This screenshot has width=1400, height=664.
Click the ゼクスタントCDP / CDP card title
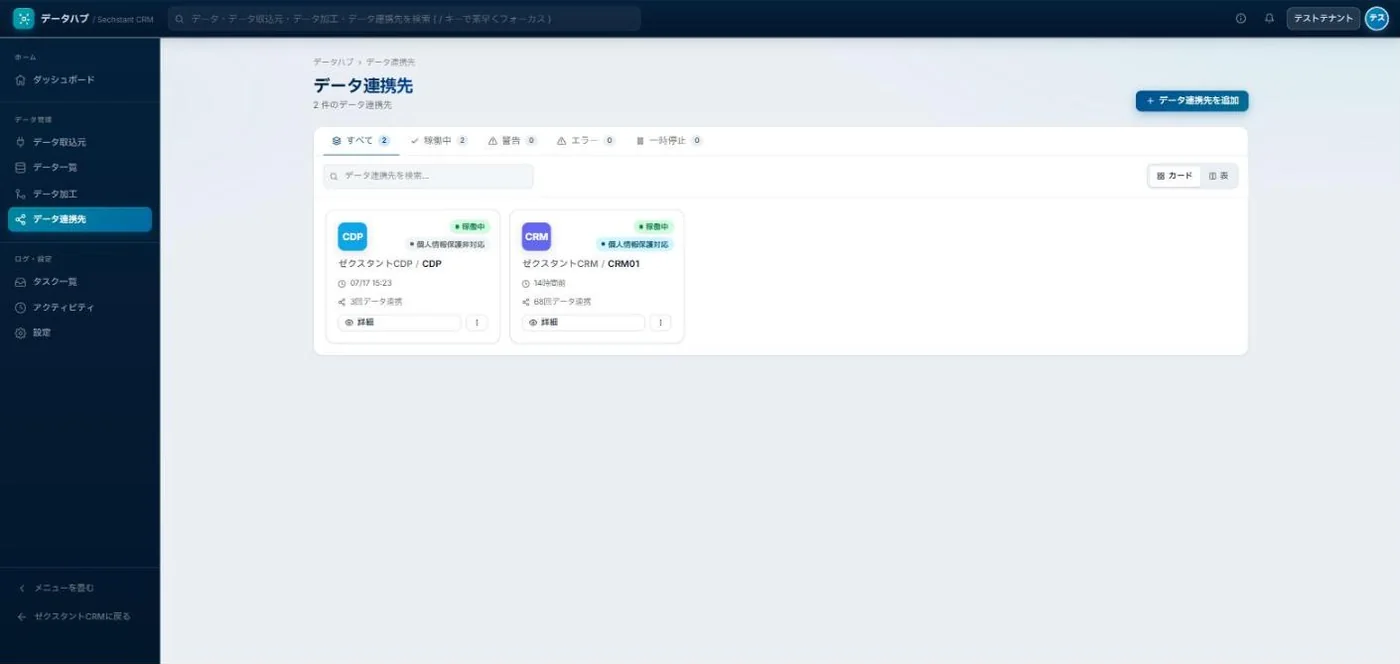(x=390, y=264)
